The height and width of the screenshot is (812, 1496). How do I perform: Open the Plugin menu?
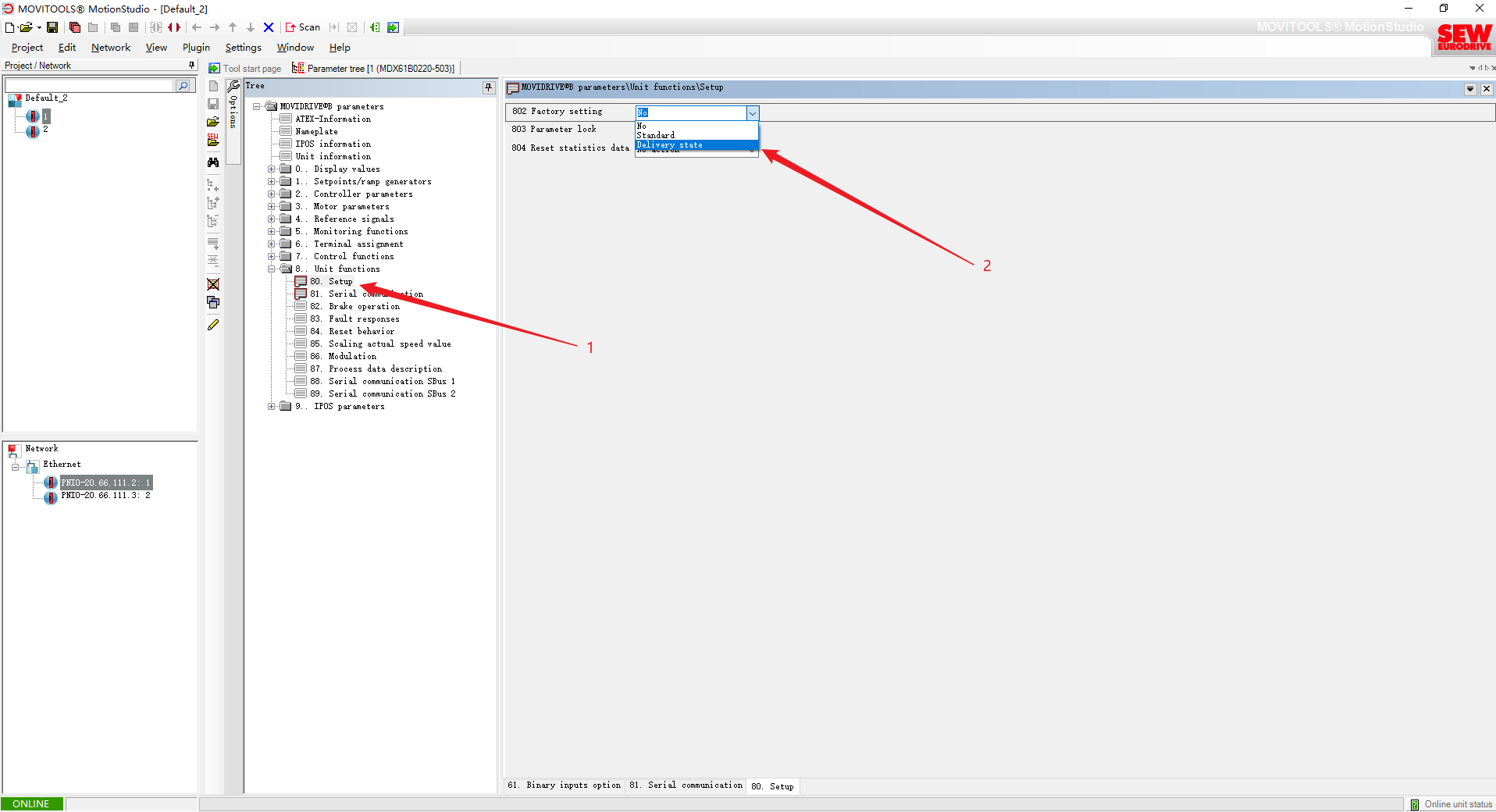pyautogui.click(x=196, y=48)
